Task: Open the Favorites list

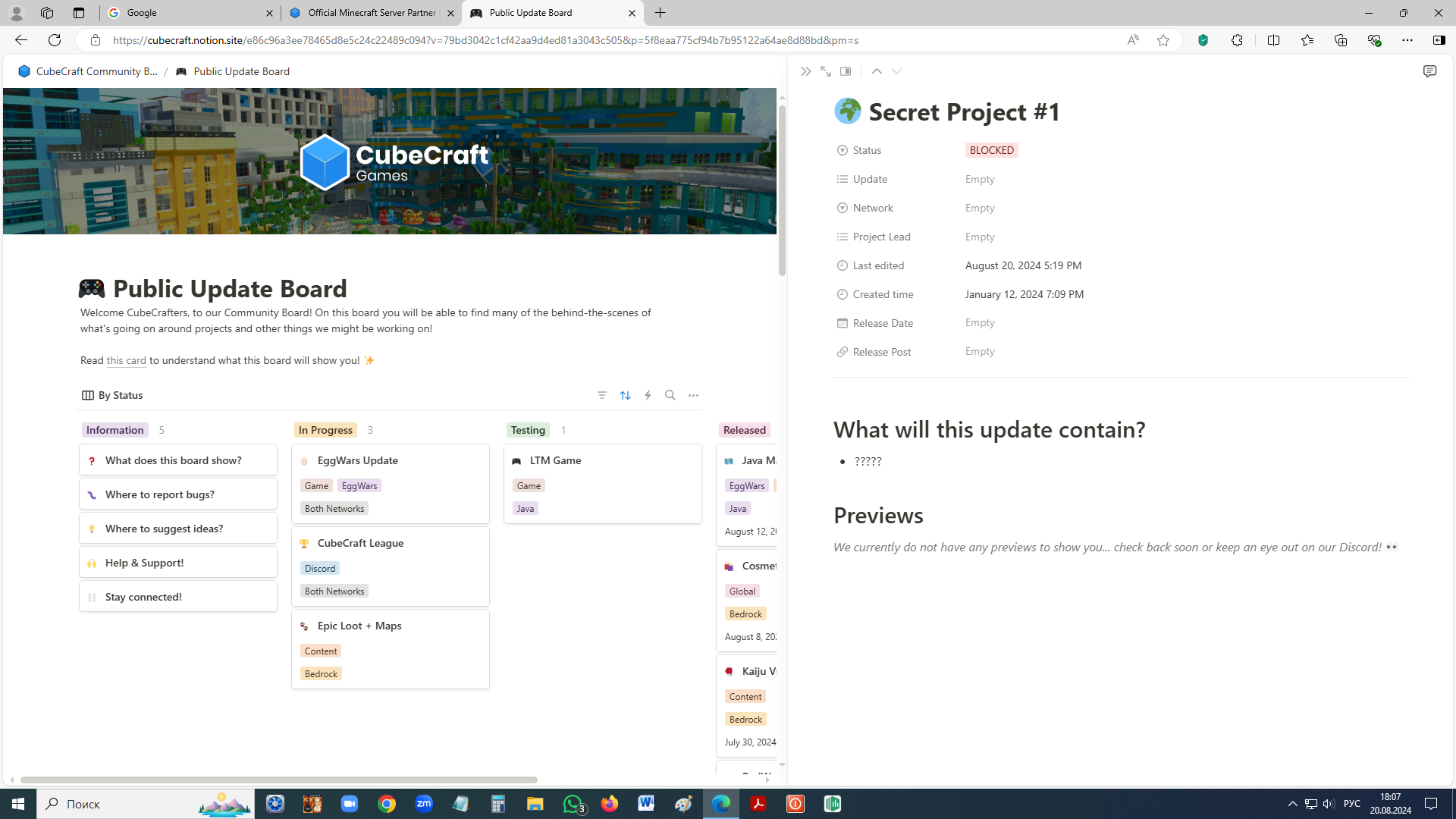Action: (x=1307, y=40)
